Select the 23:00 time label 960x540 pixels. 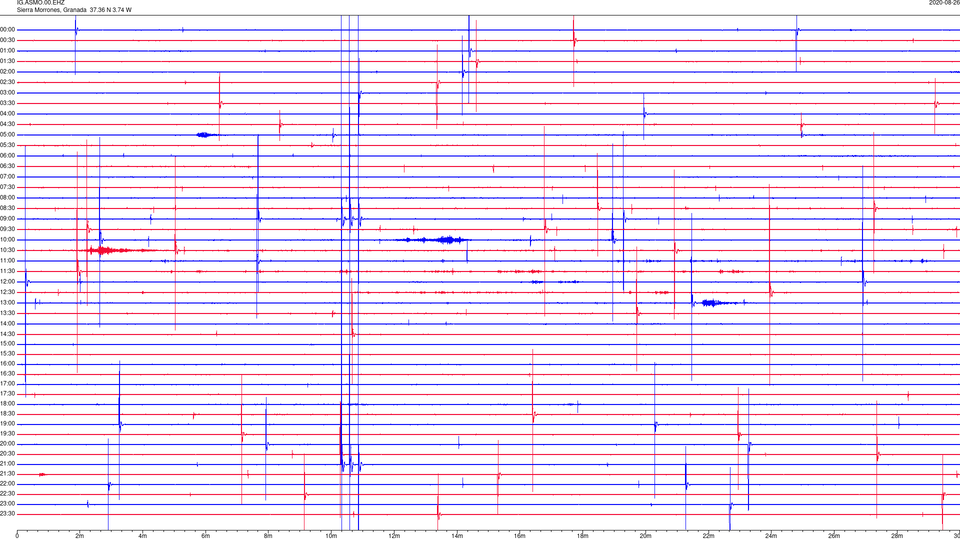(7, 504)
